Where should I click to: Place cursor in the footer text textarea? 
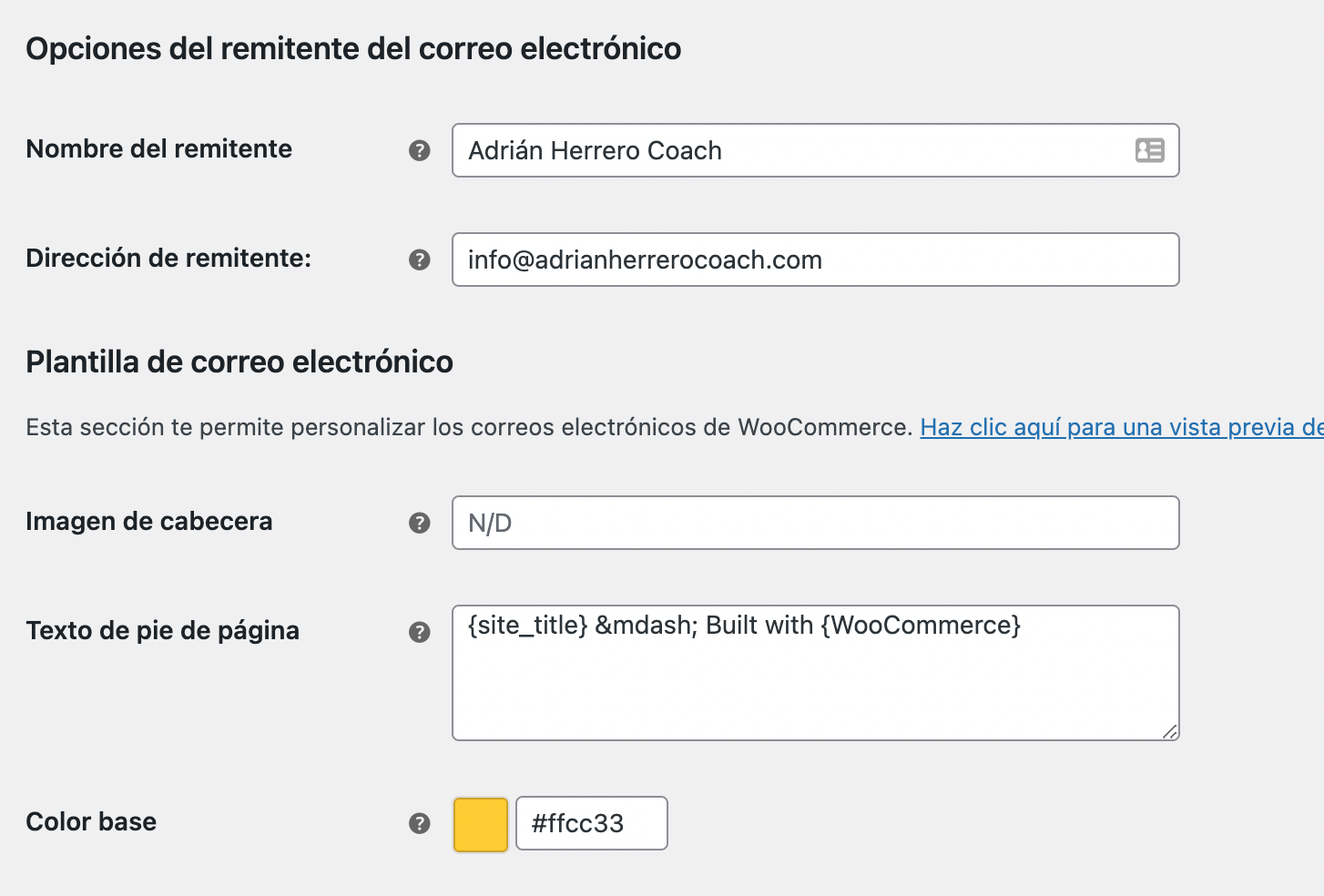[816, 673]
